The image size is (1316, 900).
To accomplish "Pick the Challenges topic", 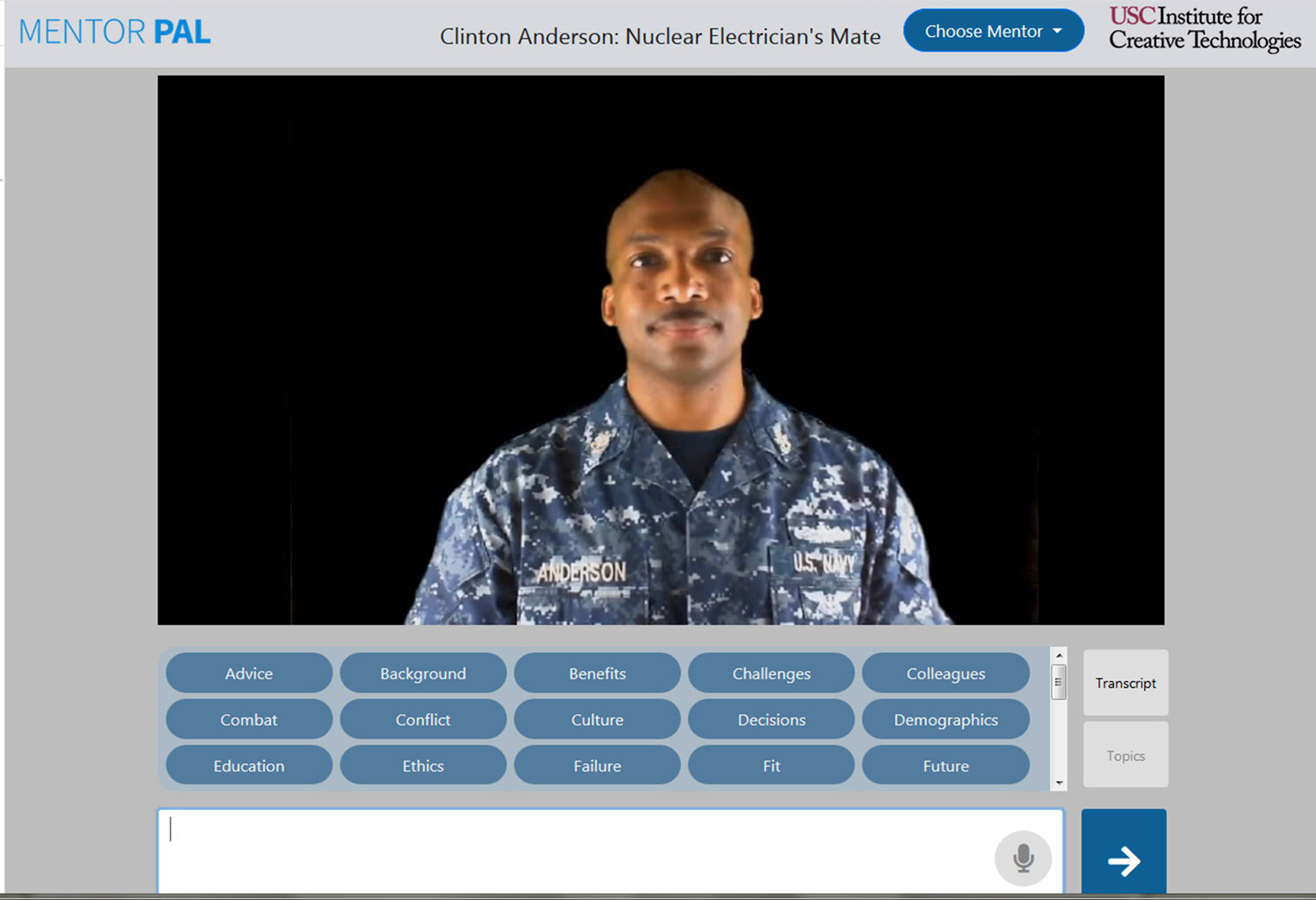I will (771, 673).
